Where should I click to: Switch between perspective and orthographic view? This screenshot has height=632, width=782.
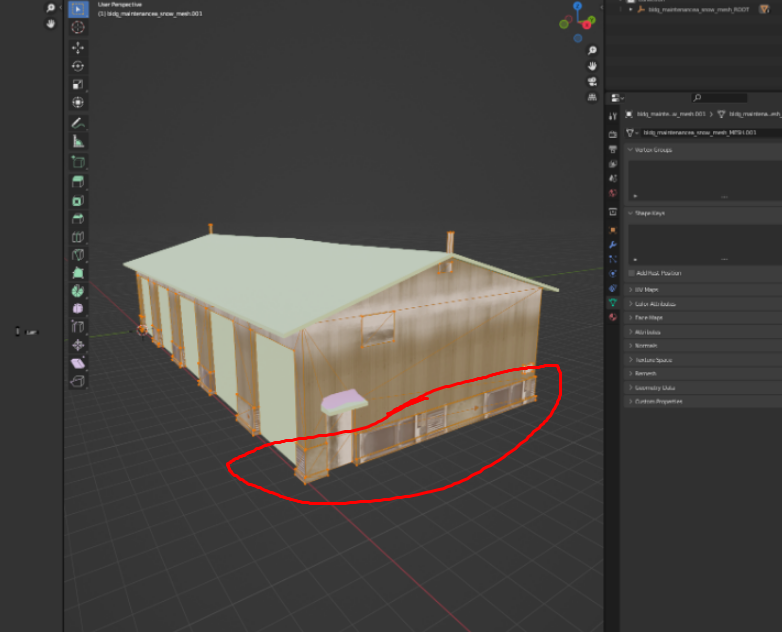[x=592, y=97]
